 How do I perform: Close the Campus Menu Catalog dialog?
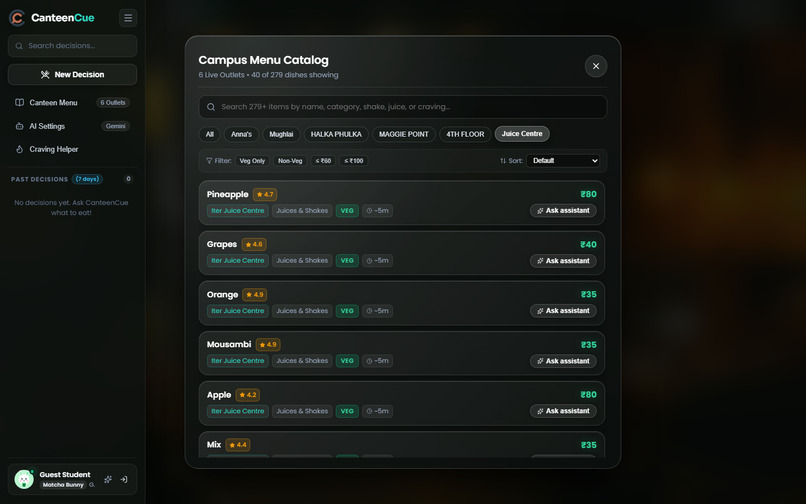pyautogui.click(x=596, y=66)
